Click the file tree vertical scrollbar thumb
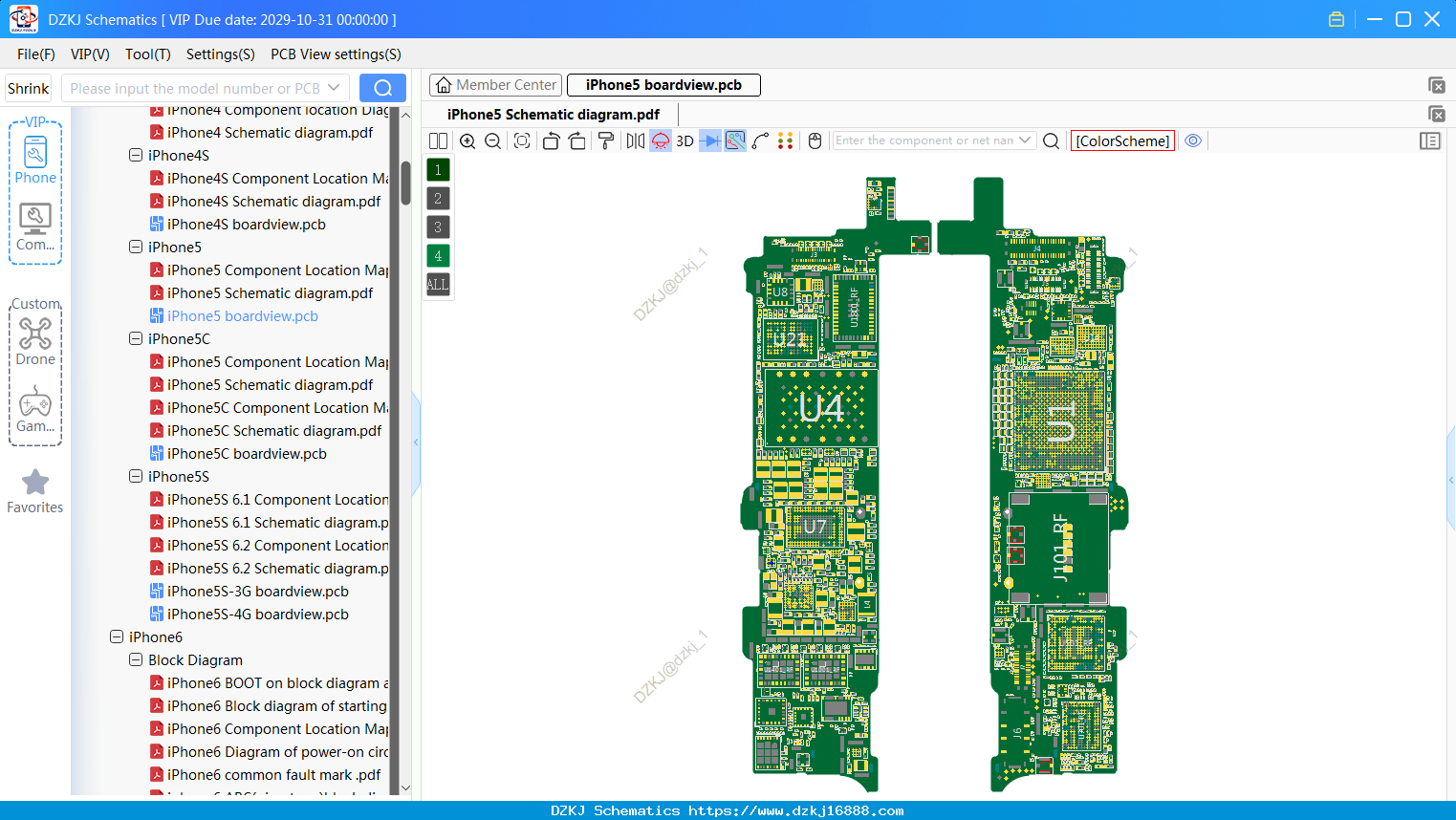Viewport: 1456px width, 820px height. 405,183
